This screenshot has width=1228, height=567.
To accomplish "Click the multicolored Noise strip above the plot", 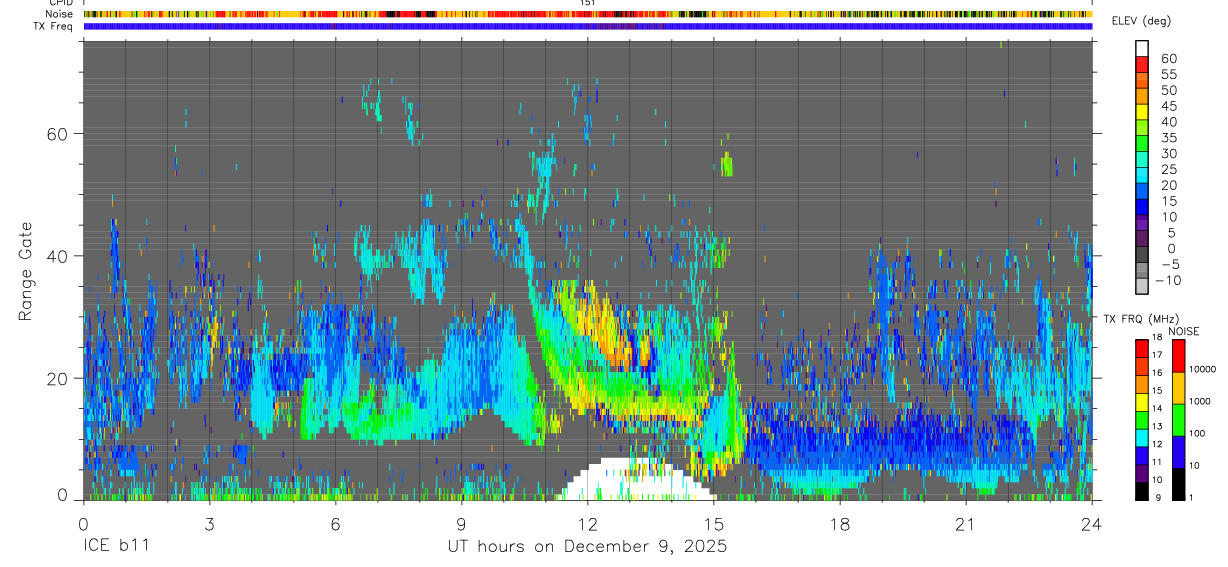I will 587,14.
